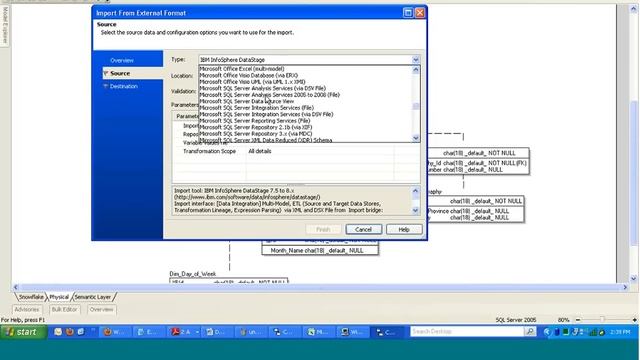Click the Month_Name column in the diagram
This screenshot has width=640, height=360.
coord(317,251)
